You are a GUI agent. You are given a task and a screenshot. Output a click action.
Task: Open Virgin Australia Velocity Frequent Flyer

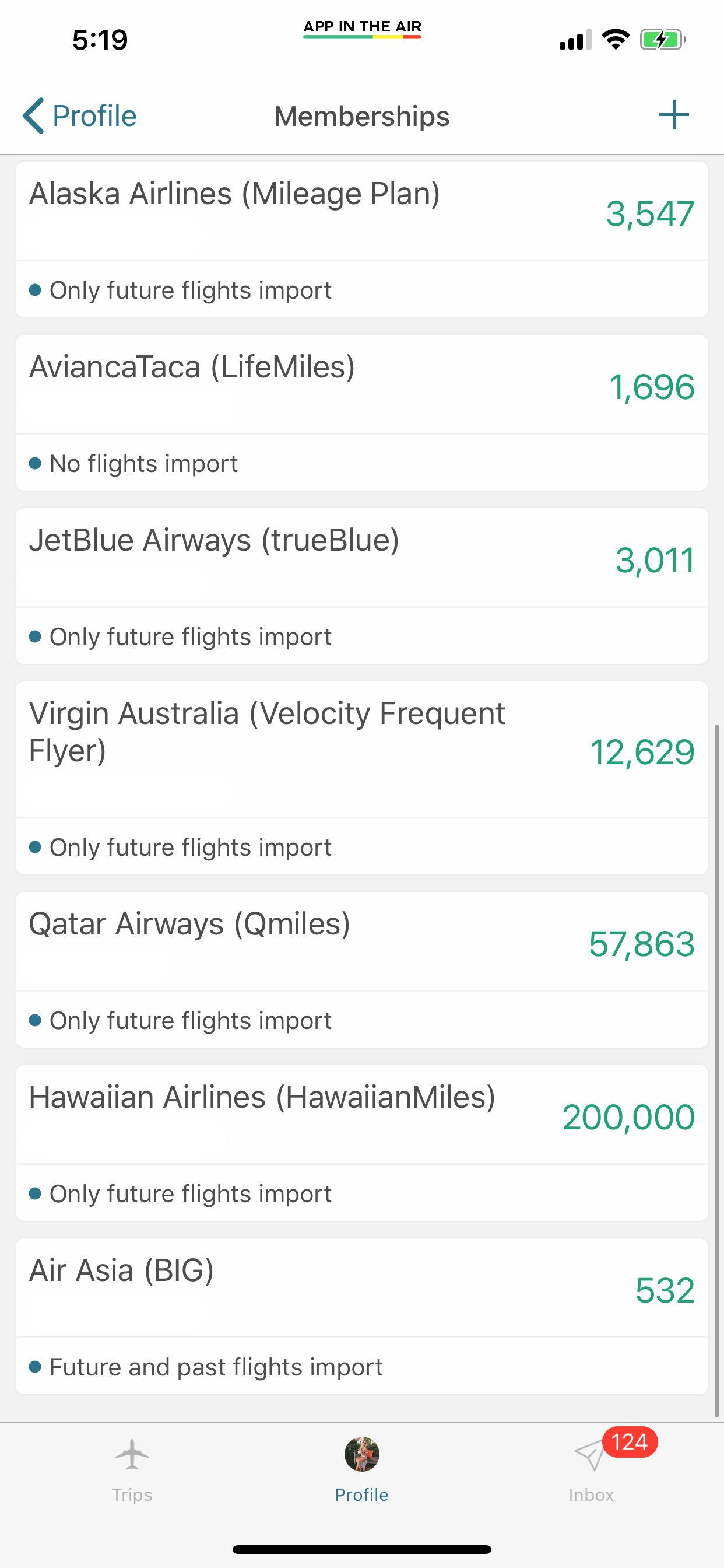(x=267, y=731)
